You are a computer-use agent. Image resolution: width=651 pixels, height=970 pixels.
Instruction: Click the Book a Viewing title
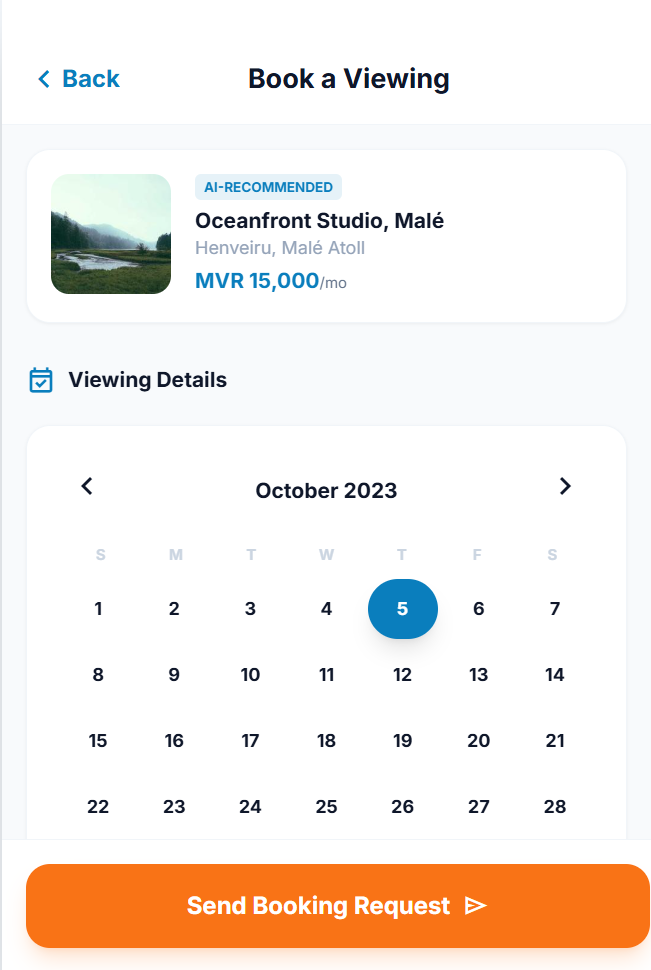[x=347, y=78]
